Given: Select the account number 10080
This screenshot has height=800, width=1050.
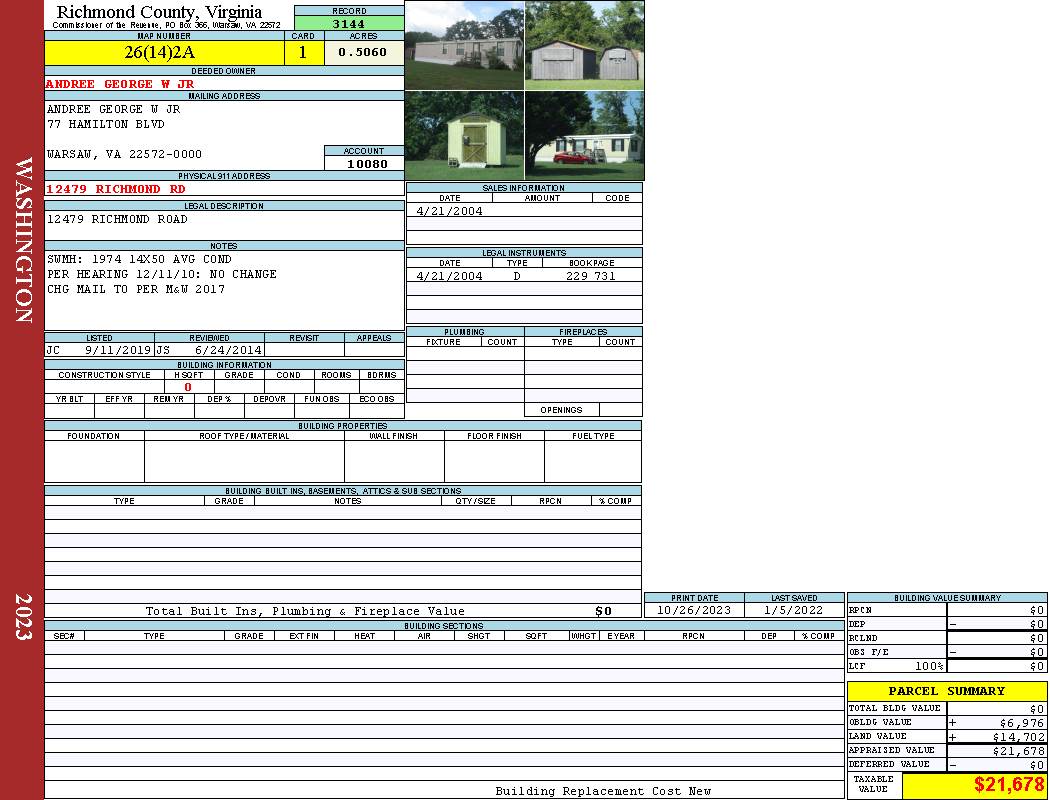Looking at the screenshot, I should point(367,164).
